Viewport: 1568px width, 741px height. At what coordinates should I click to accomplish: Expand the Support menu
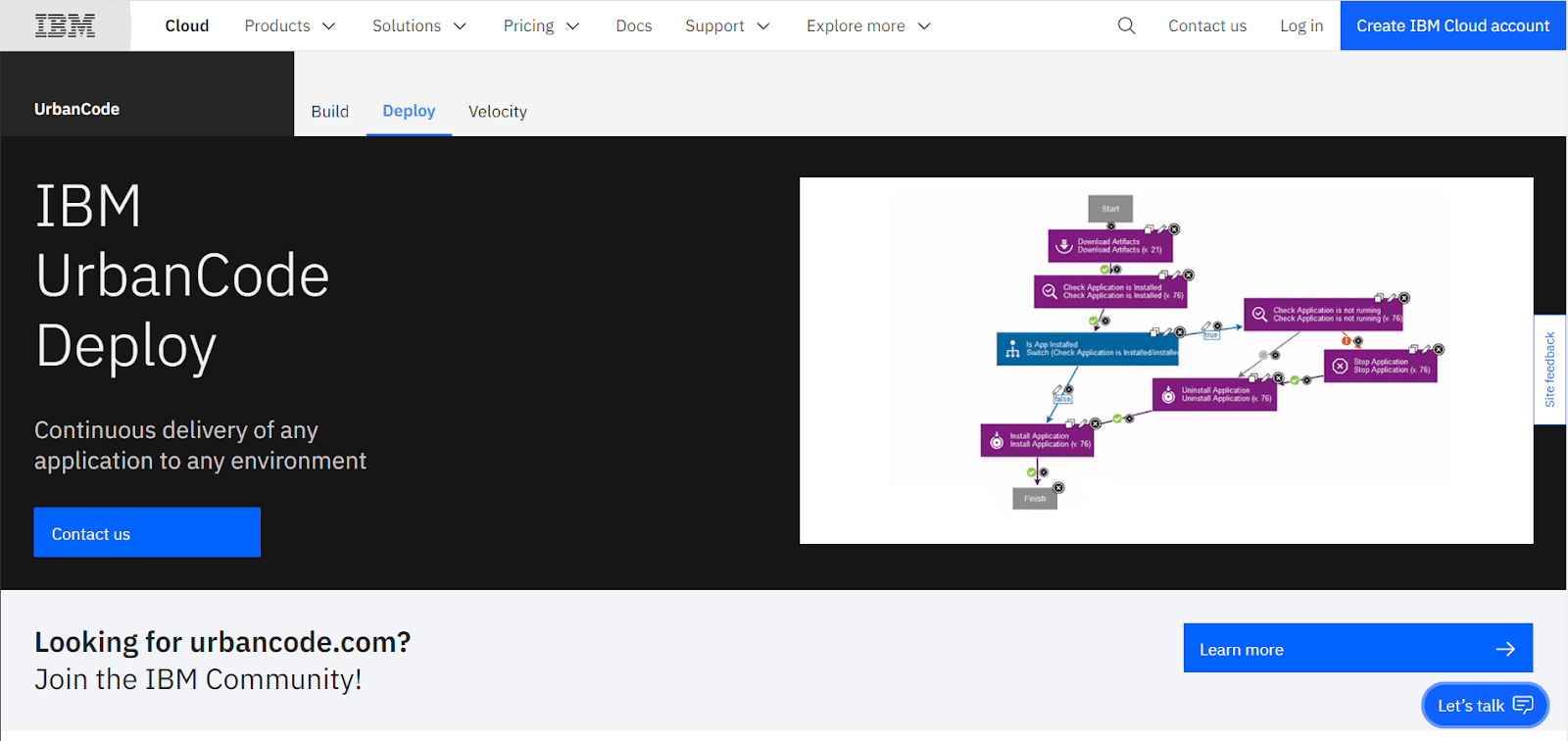pyautogui.click(x=727, y=25)
